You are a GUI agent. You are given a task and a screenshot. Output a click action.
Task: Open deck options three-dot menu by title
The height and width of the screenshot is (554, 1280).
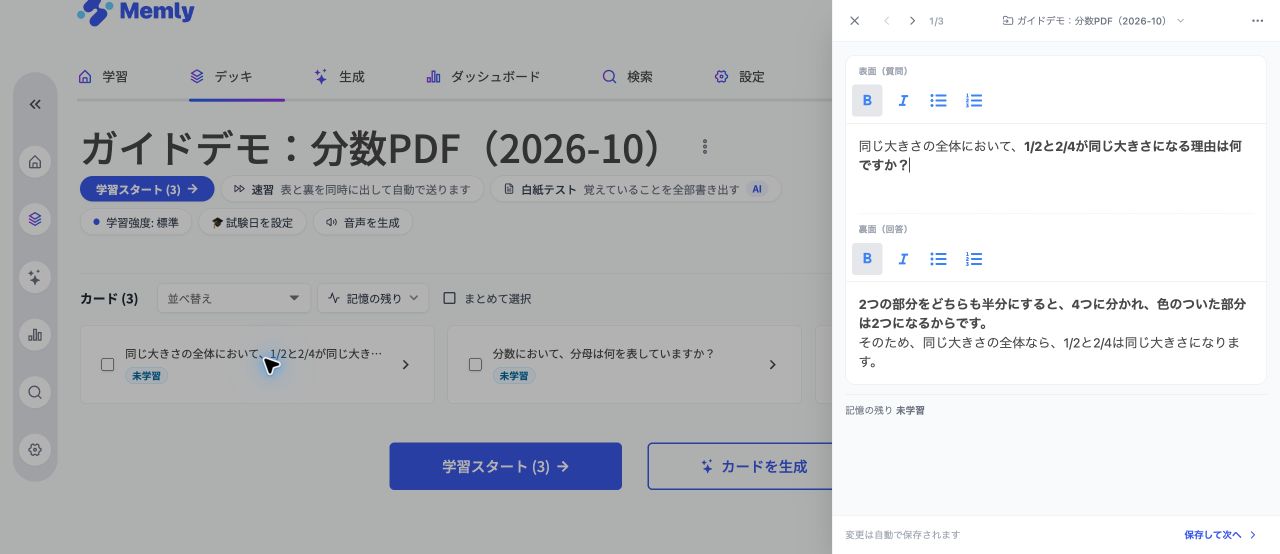pyautogui.click(x=705, y=147)
